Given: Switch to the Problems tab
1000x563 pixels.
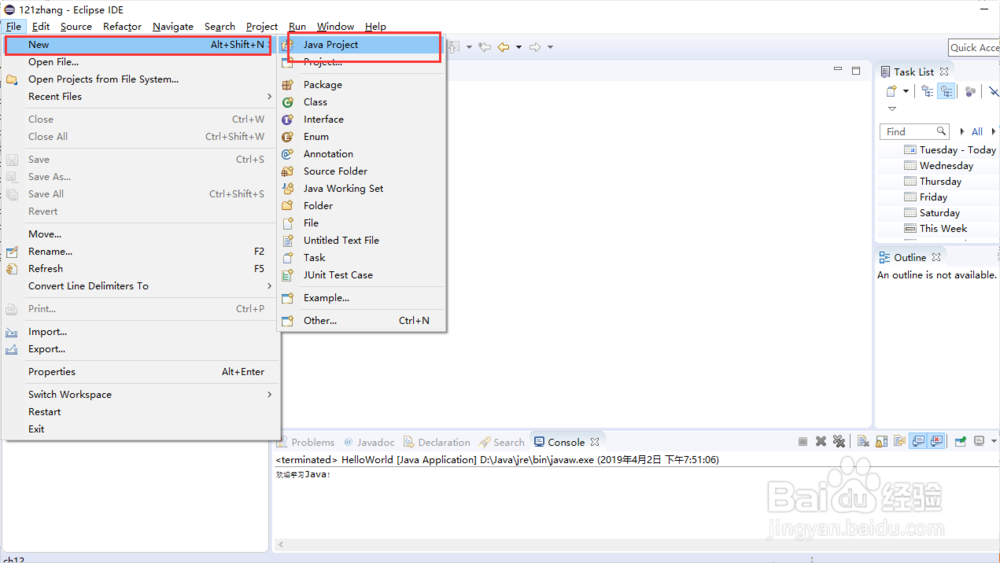Looking at the screenshot, I should [x=307, y=442].
